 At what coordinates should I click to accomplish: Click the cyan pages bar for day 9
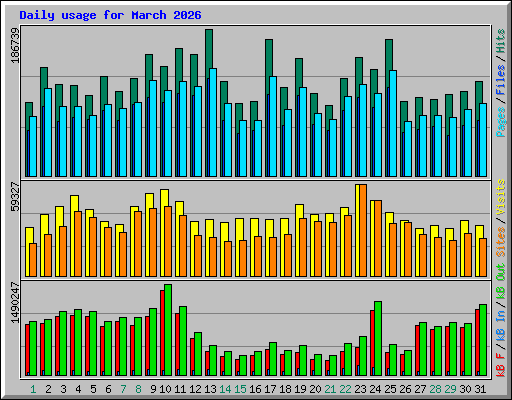(153, 128)
